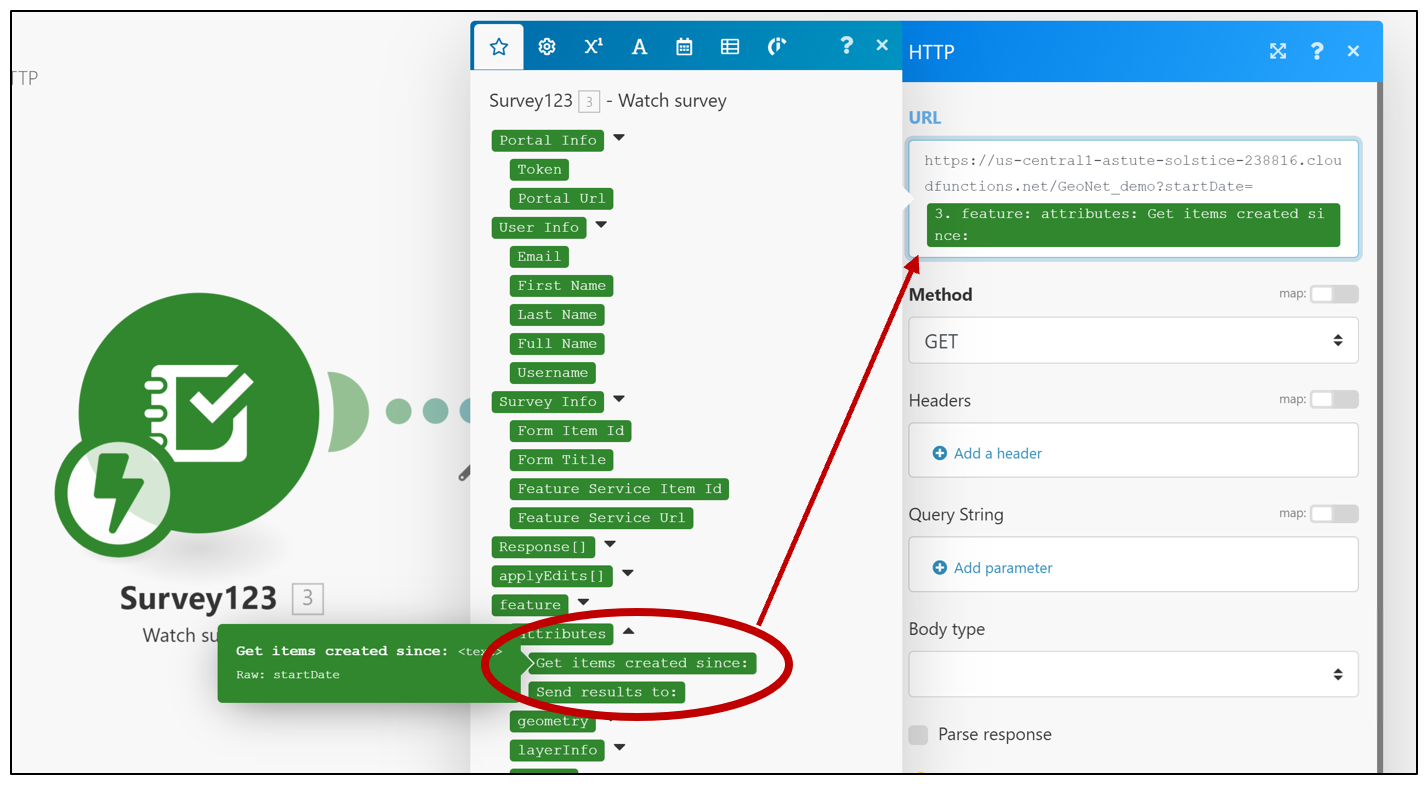The height and width of the screenshot is (785, 1424).
Task: Expand the HTTP dialog to full screen
Action: pos(1278,51)
